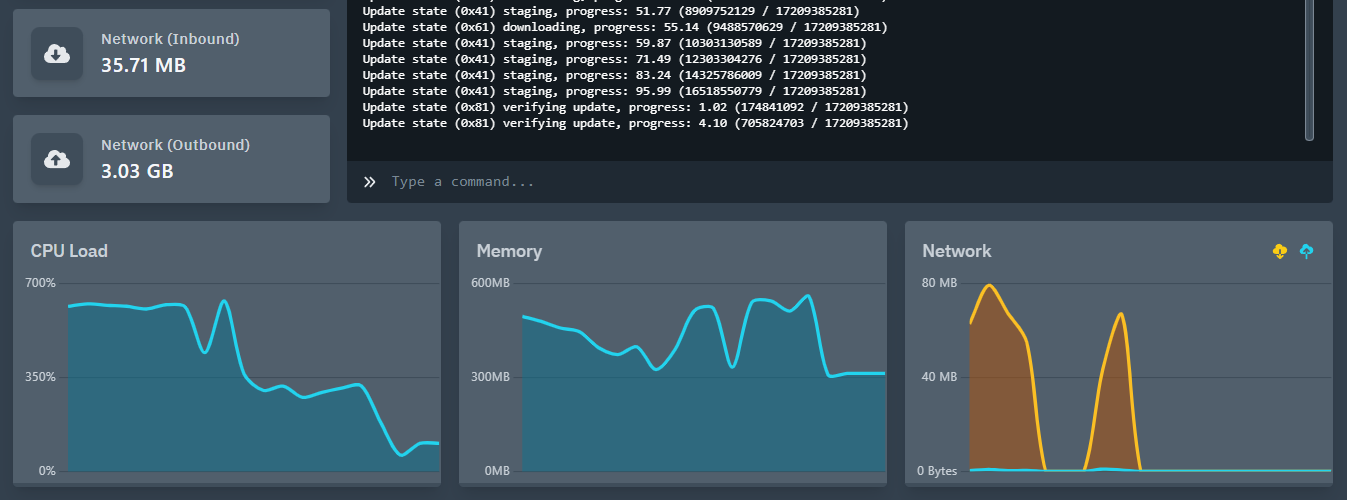Click the 40 MB axis label on Network chart
Screen dimensions: 1347x500
coord(939,377)
